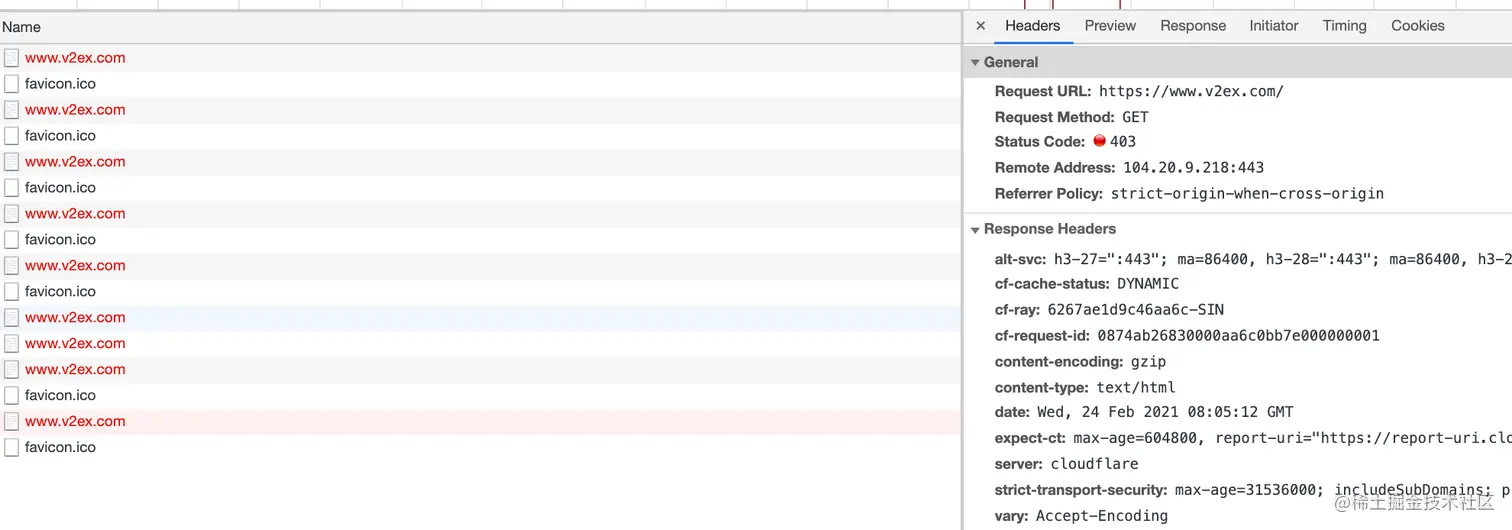The image size is (1512, 530).
Task: Select the first favicon.ico request
Action: click(x=60, y=84)
